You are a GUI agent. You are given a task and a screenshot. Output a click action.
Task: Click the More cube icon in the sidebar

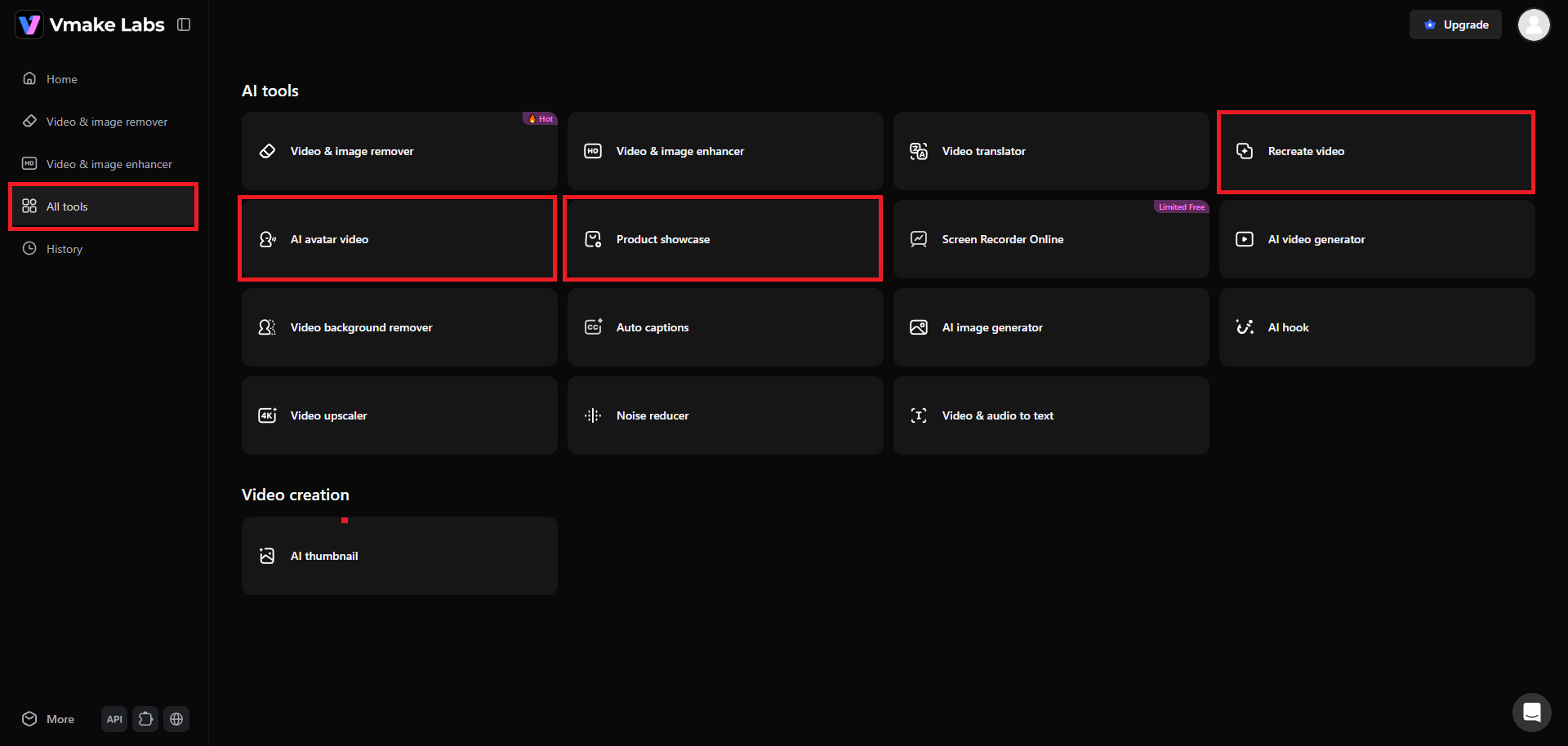(29, 718)
